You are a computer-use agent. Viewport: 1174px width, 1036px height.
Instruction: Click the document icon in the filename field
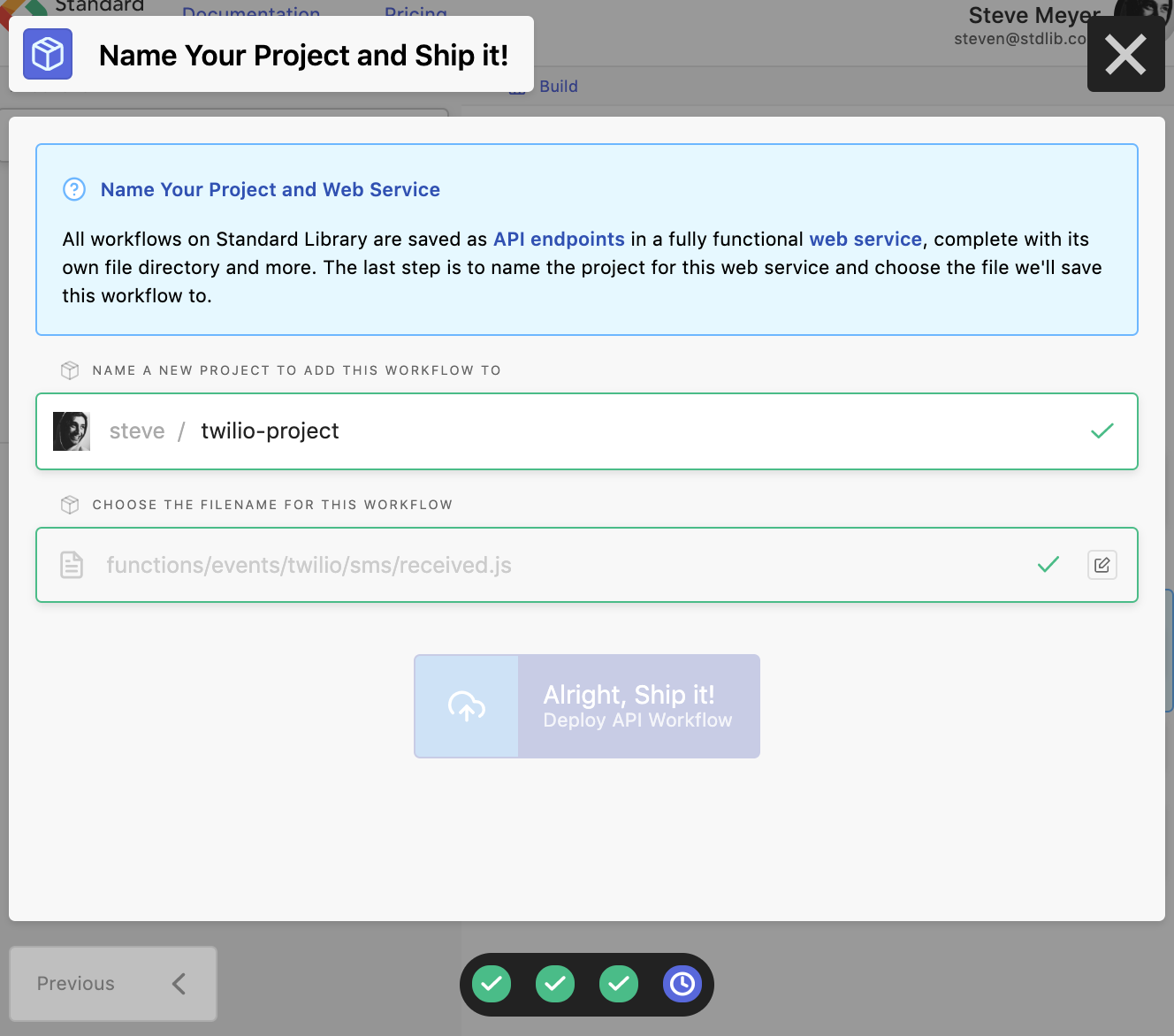click(72, 565)
